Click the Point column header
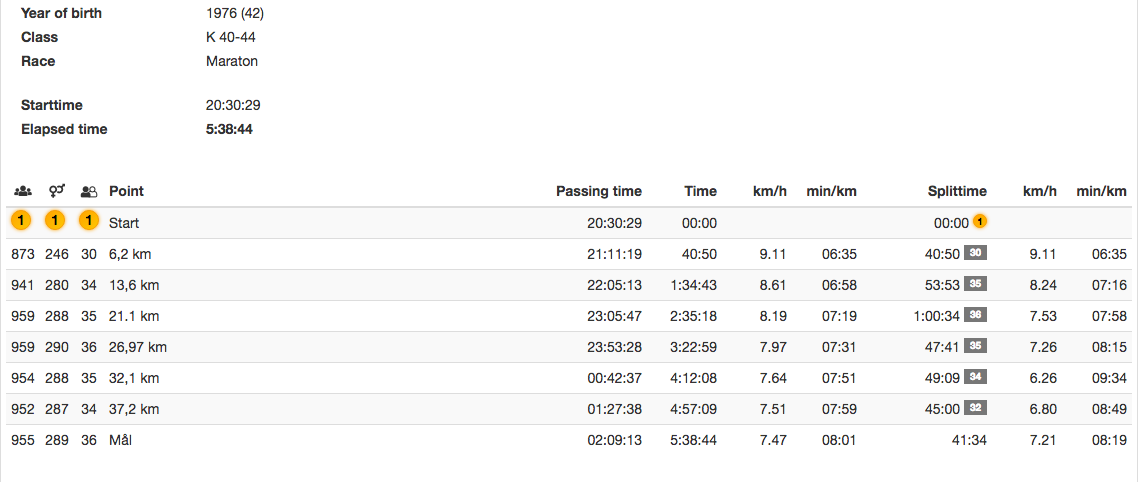The height and width of the screenshot is (482, 1138). coord(126,191)
